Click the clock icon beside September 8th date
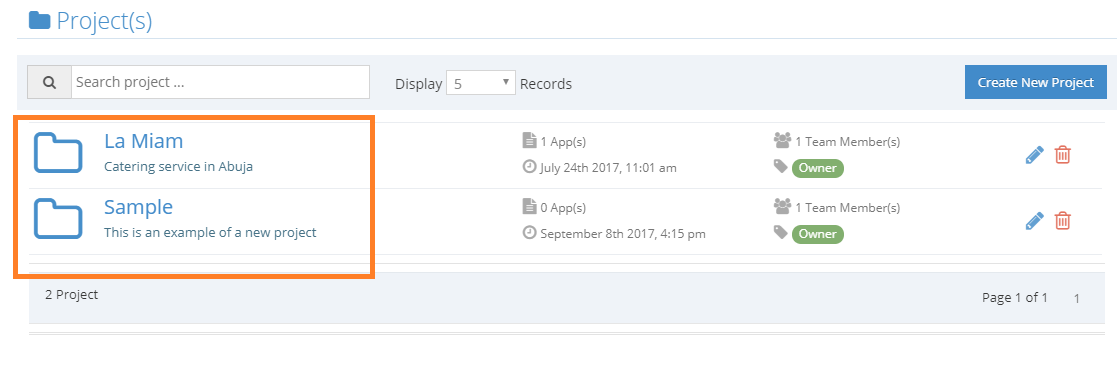Image resolution: width=1118 pixels, height=371 pixels. click(x=529, y=233)
